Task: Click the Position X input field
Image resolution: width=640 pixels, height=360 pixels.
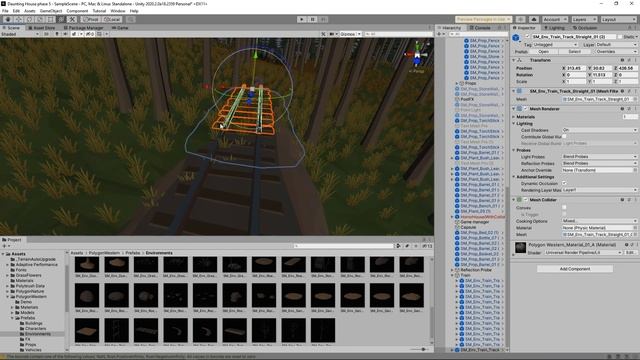Action: tap(576, 68)
